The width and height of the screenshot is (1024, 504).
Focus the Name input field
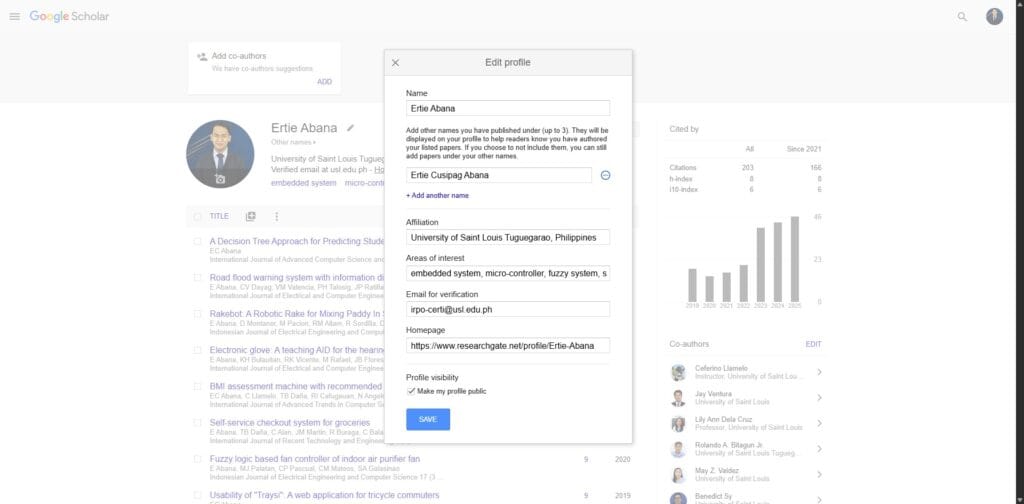click(507, 108)
